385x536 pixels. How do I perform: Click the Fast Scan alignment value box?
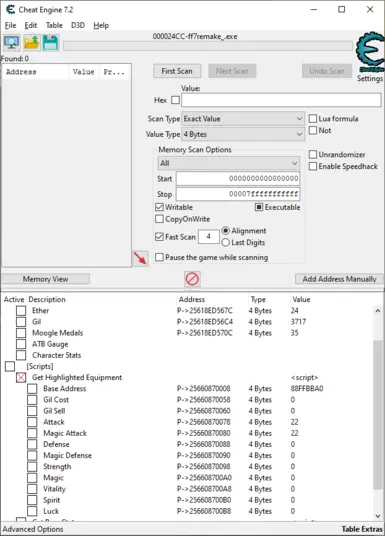pos(209,237)
